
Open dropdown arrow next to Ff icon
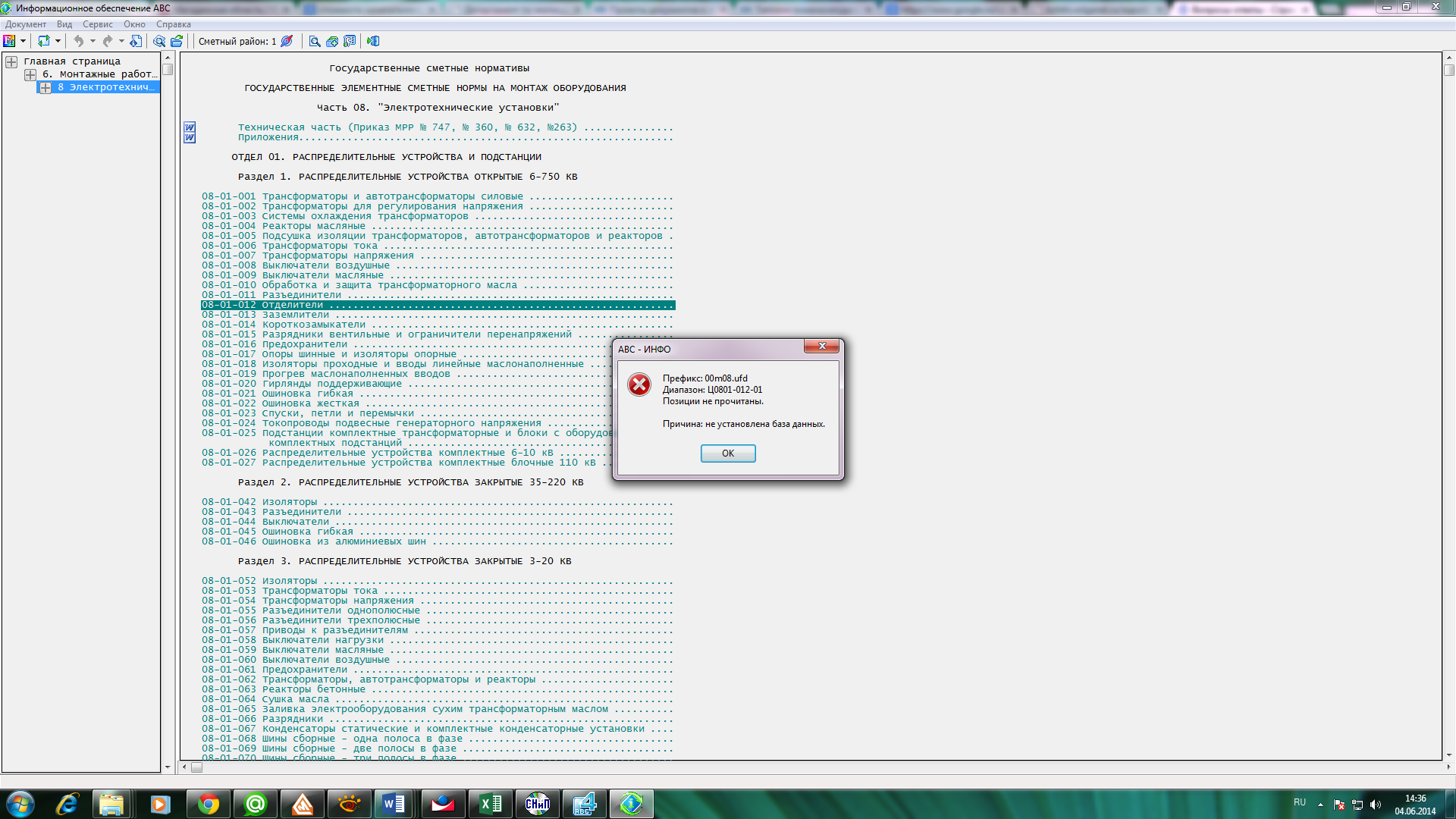tap(23, 41)
